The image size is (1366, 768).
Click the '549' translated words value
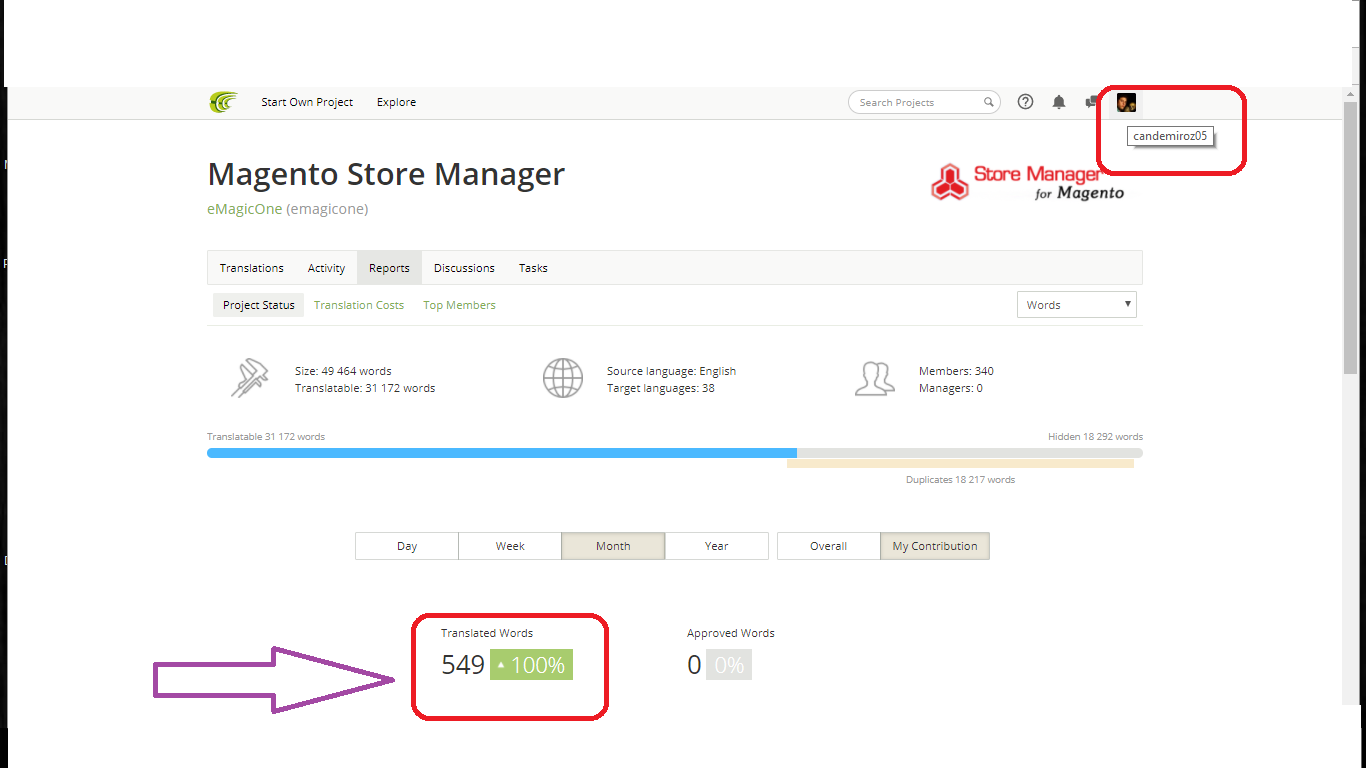pyautogui.click(x=463, y=665)
